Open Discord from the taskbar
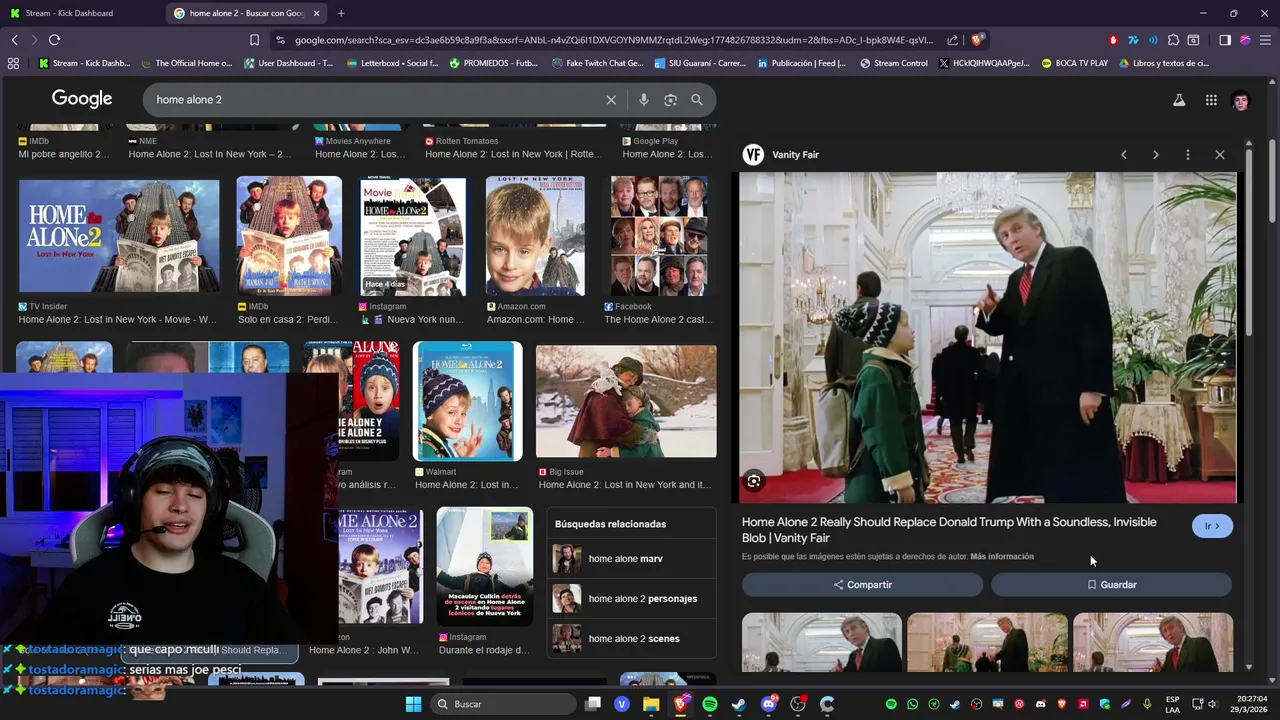The width and height of the screenshot is (1280, 720). coord(768,704)
